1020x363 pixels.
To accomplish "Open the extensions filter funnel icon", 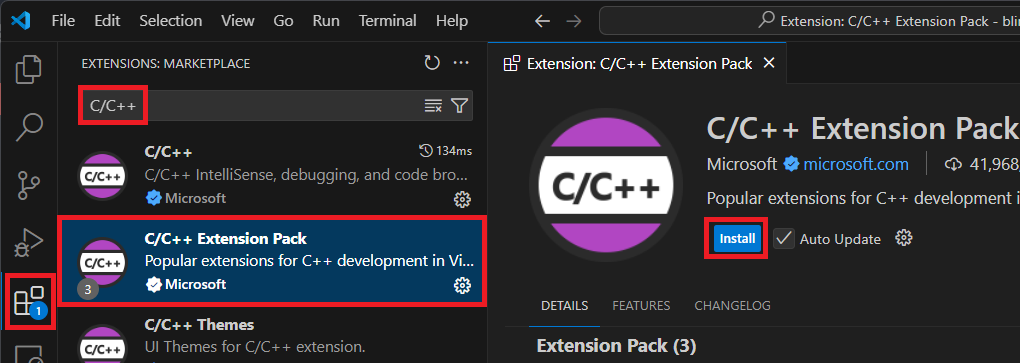I will [460, 106].
